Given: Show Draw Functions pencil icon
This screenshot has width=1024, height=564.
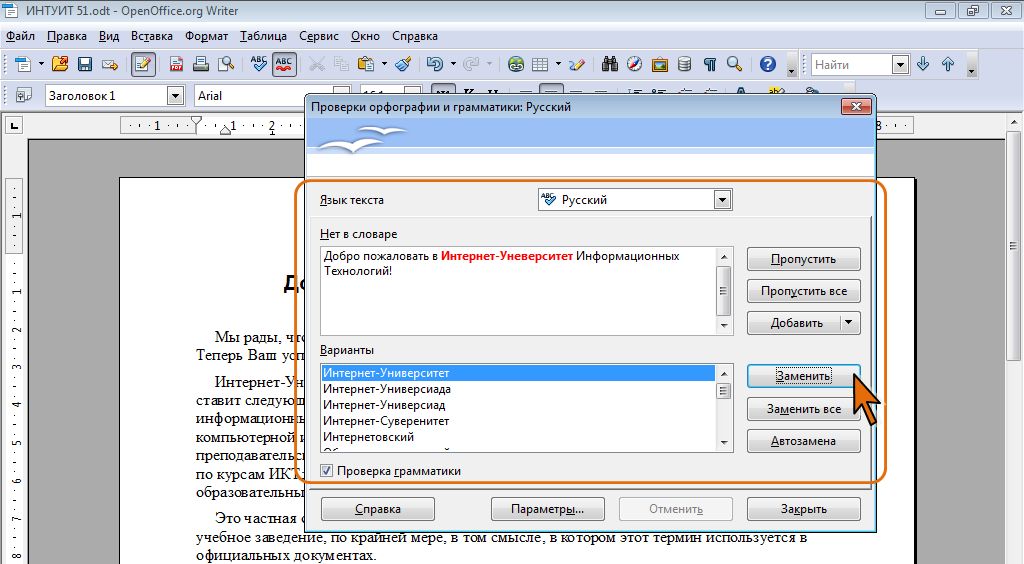Looking at the screenshot, I should (577, 64).
